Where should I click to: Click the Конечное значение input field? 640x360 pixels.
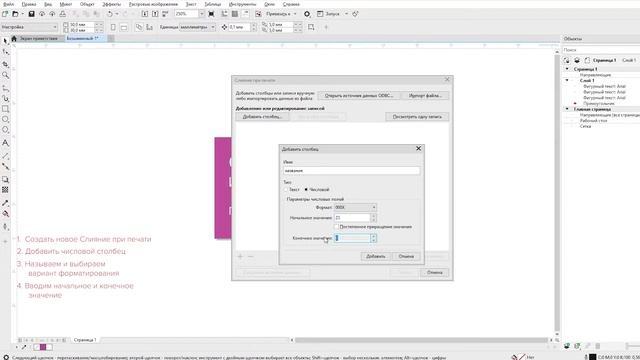pyautogui.click(x=352, y=238)
